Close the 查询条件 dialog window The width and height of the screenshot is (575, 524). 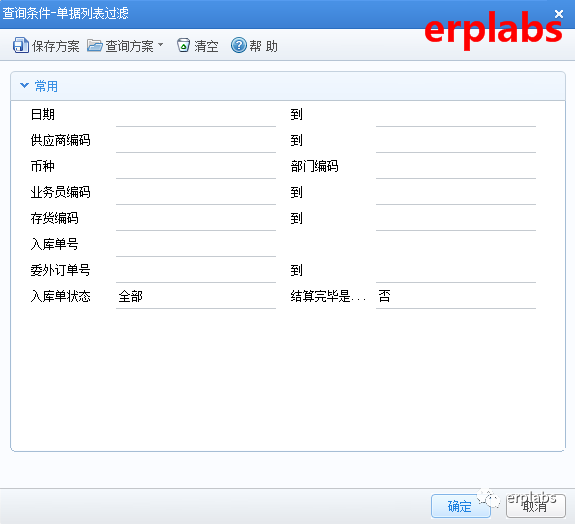tap(559, 14)
